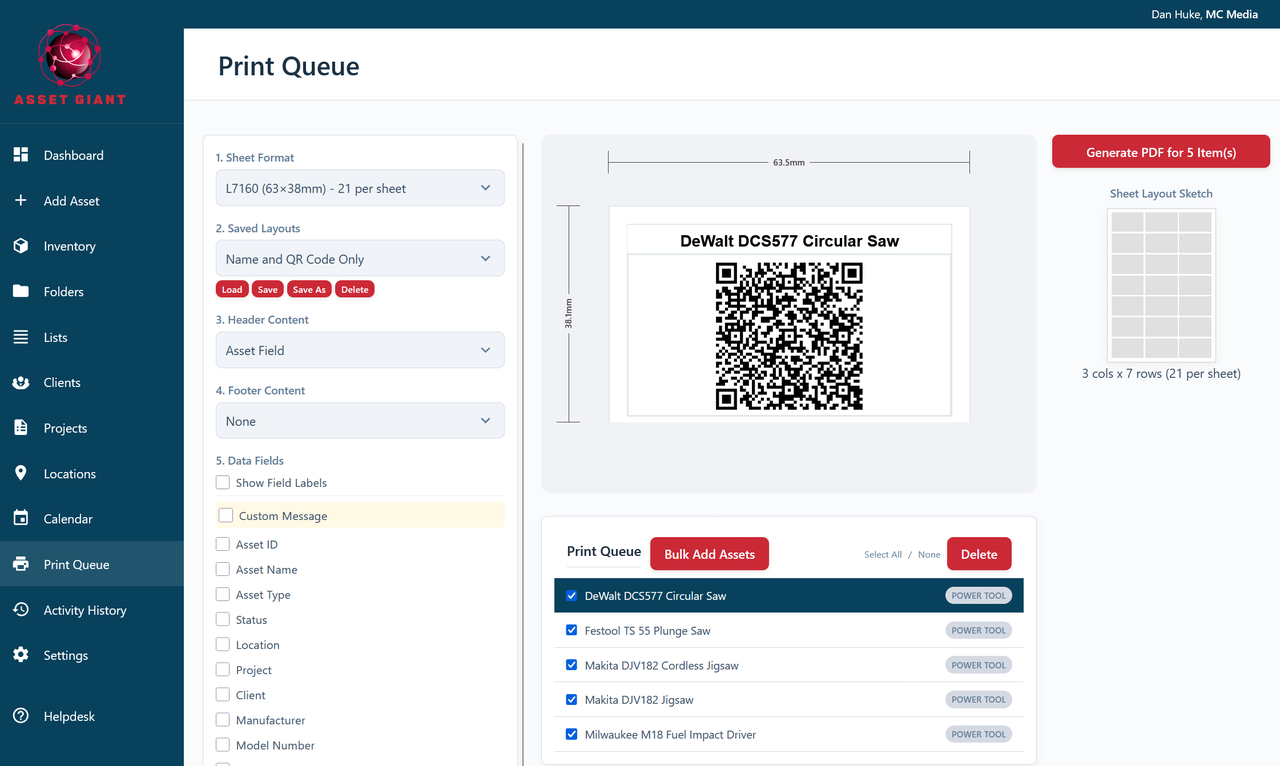1280x766 pixels.
Task: Click POWER TOOL tag on Milwaukee row
Action: coord(979,734)
